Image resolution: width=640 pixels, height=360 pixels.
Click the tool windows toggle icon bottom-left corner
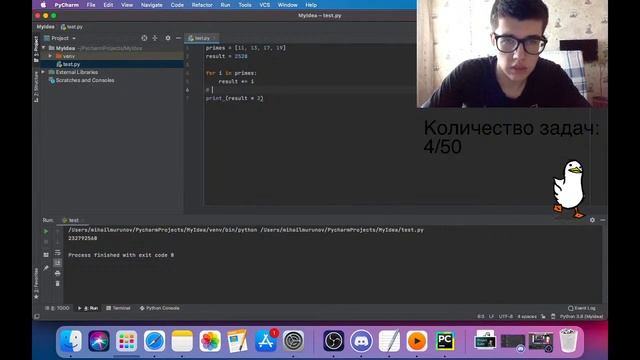[x=37, y=316]
